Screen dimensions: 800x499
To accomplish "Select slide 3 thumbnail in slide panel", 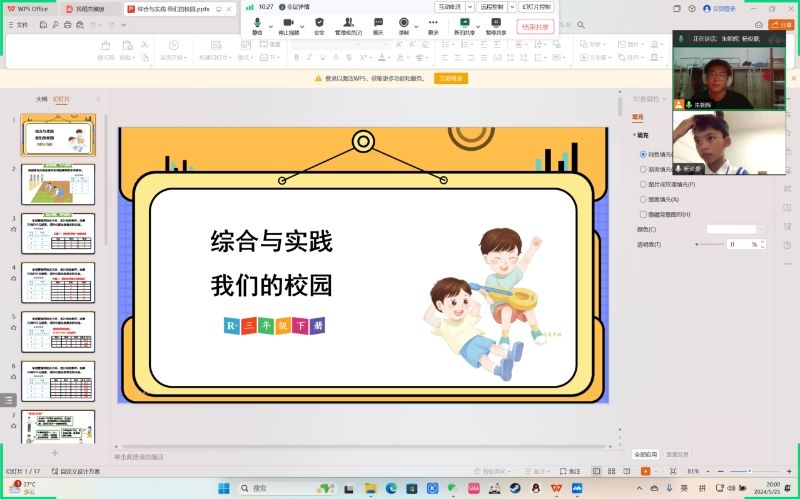I will pyautogui.click(x=58, y=233).
